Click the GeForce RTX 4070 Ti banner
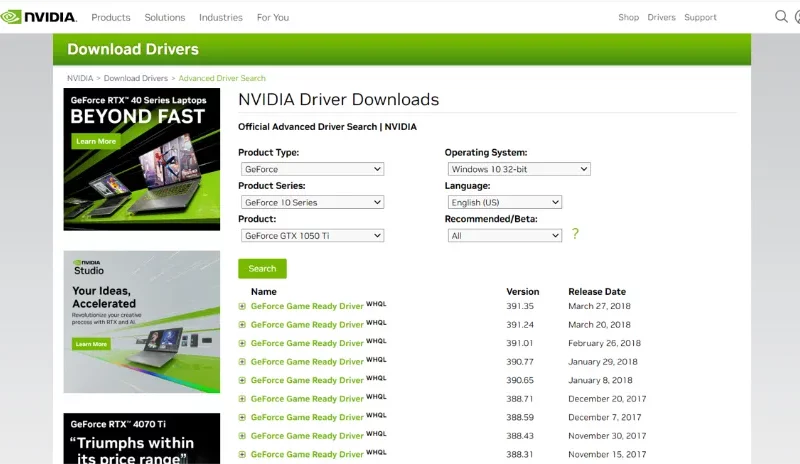800x464 pixels. [x=142, y=438]
